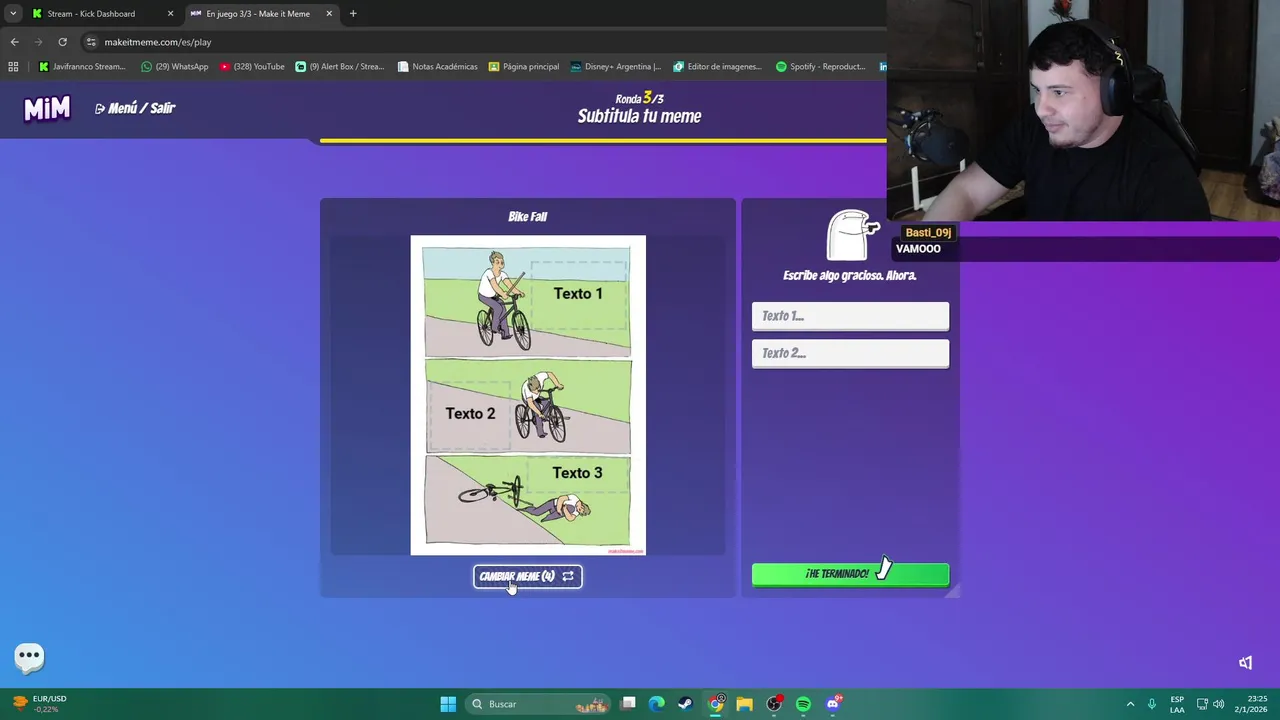Open a new browser tab
The width and height of the screenshot is (1280, 720).
[x=353, y=14]
